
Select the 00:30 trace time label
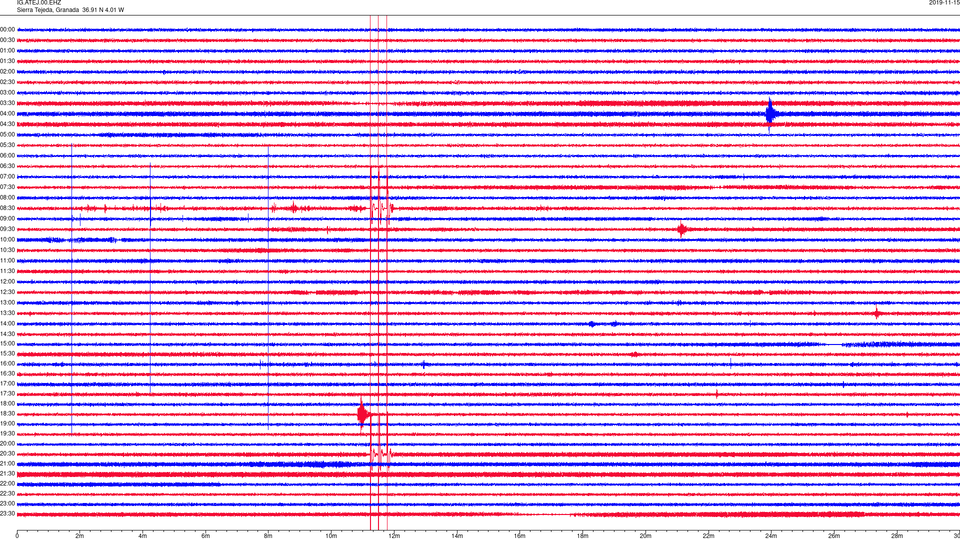[8, 40]
